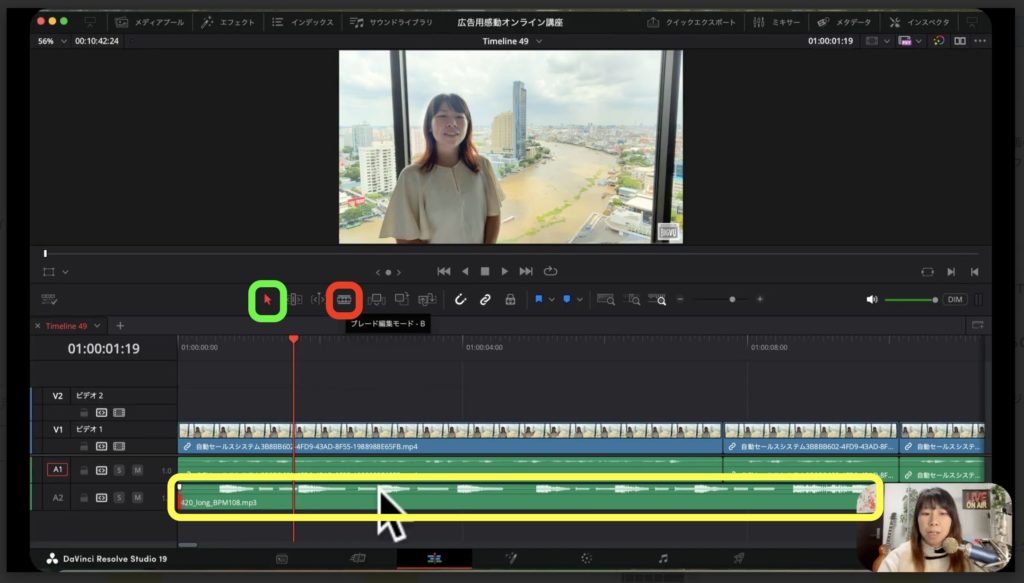Lock the ビデオ1 video track
Screen dimensions: 1024x583
pyautogui.click(x=84, y=446)
